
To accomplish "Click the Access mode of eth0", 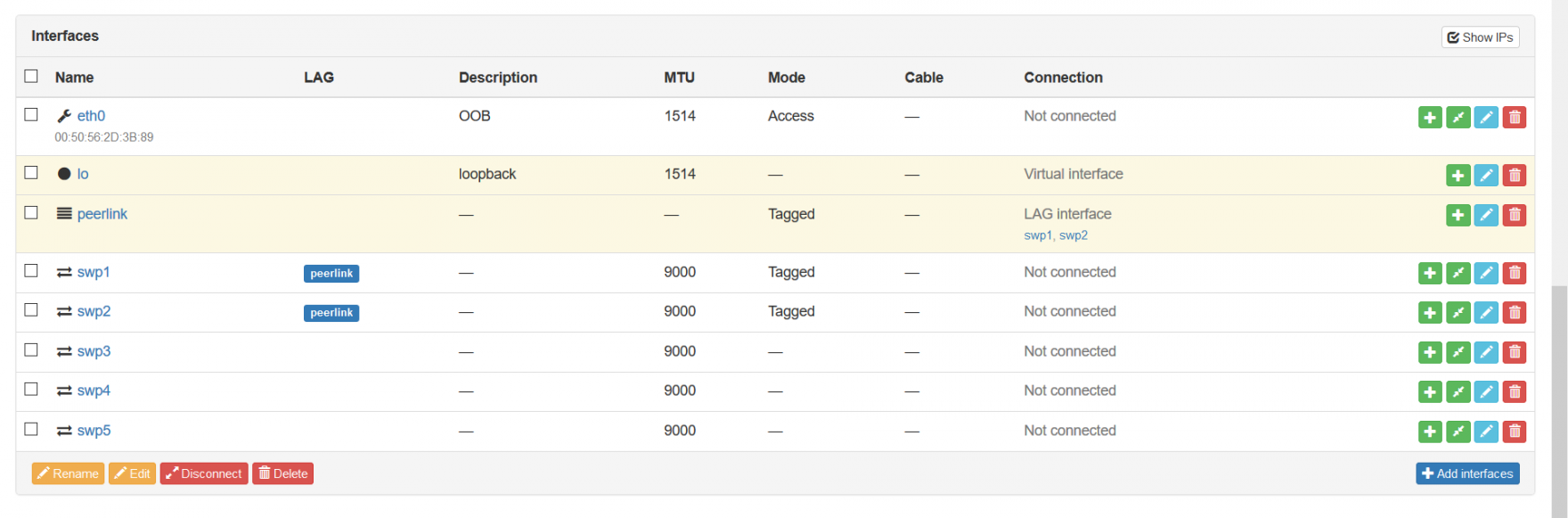I will click(x=791, y=116).
